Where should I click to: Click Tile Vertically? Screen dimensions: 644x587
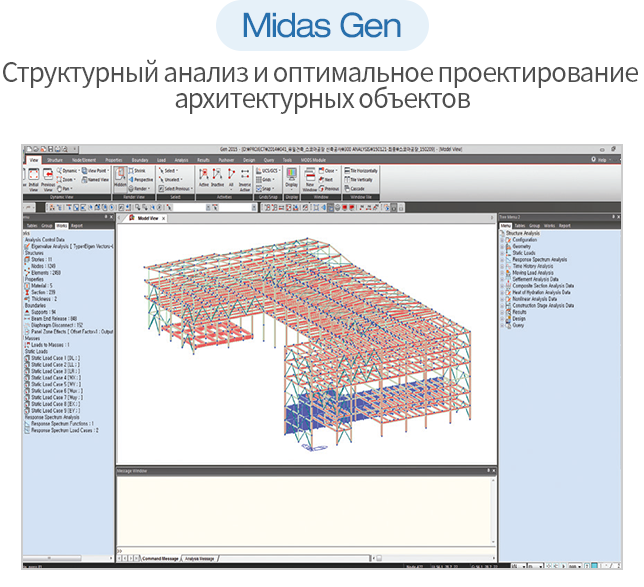359,180
